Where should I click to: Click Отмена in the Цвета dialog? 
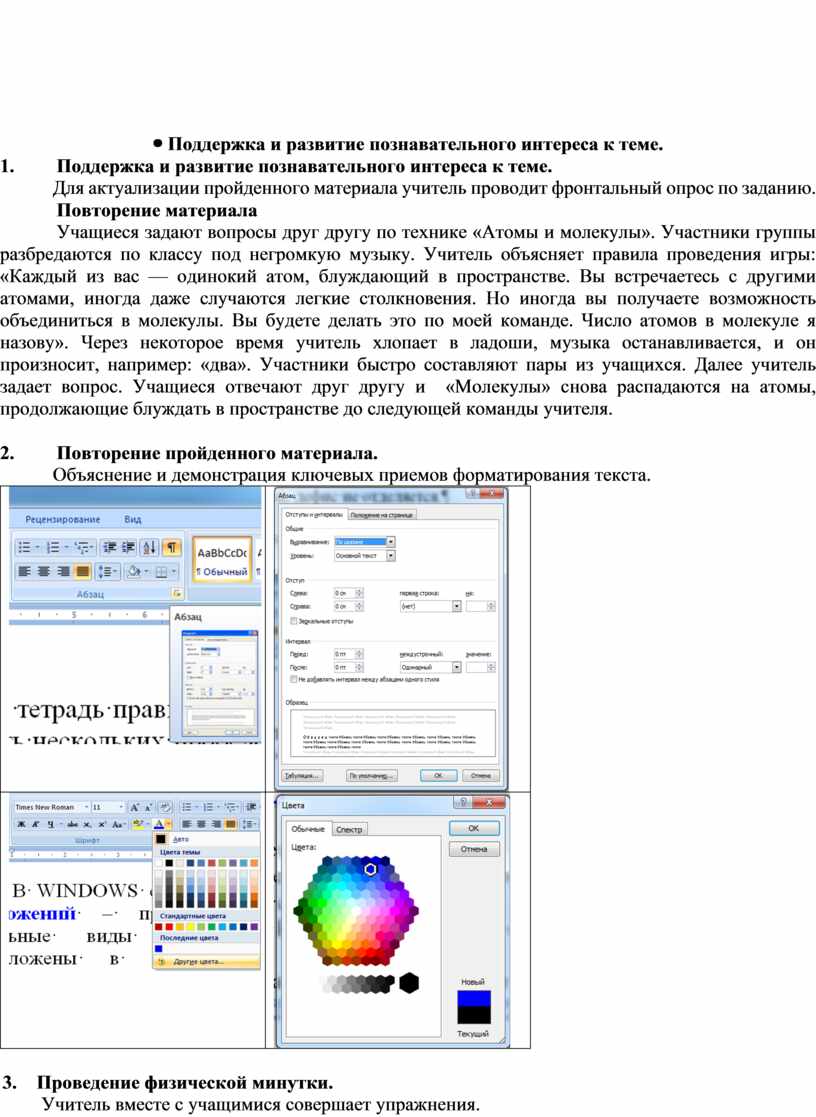point(474,849)
